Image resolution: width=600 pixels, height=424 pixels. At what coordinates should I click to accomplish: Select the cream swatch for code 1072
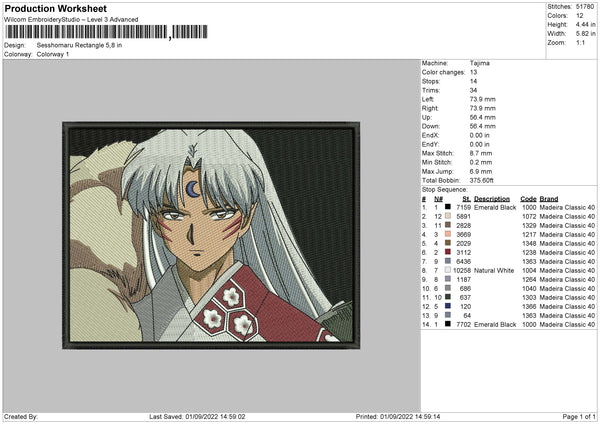[x=448, y=216]
